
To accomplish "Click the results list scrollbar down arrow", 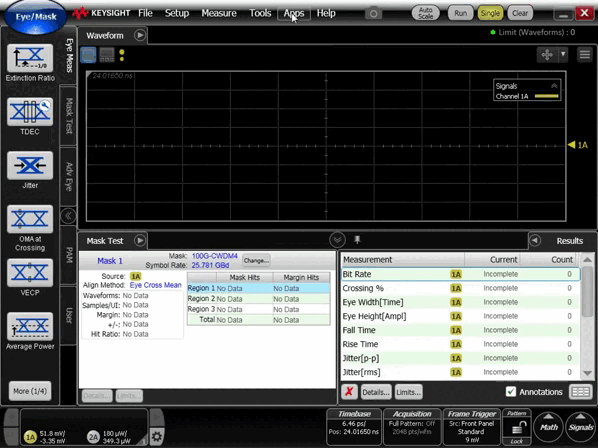I will click(587, 373).
